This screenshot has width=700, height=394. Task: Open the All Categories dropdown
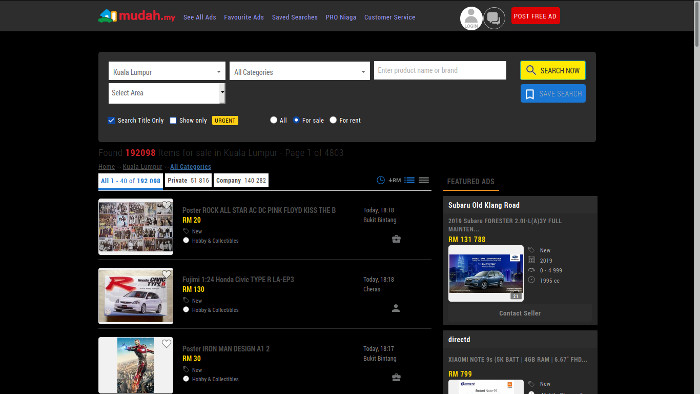coord(300,71)
